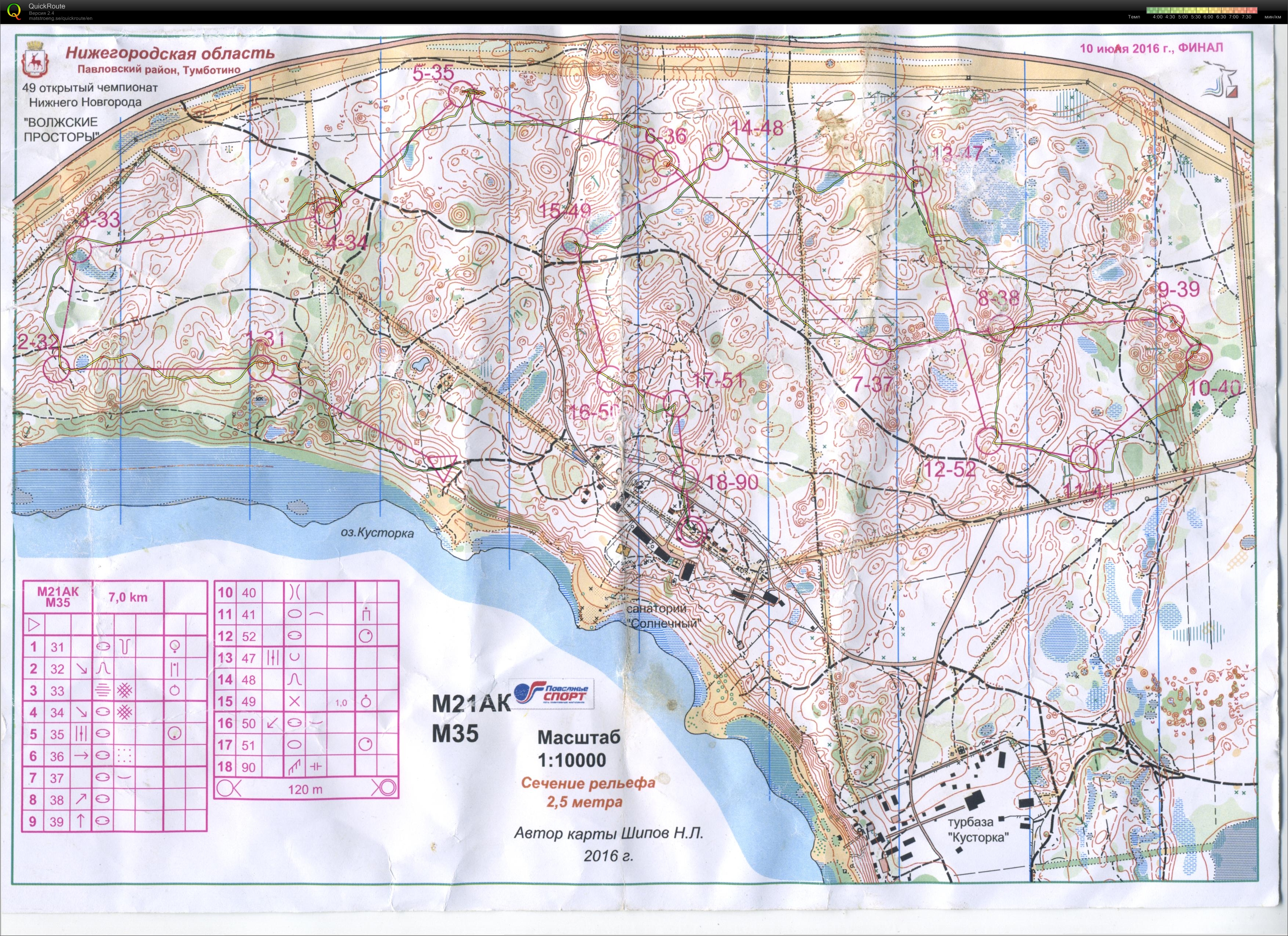
Task: Click the 7,0 km cell in legend
Action: pos(128,597)
